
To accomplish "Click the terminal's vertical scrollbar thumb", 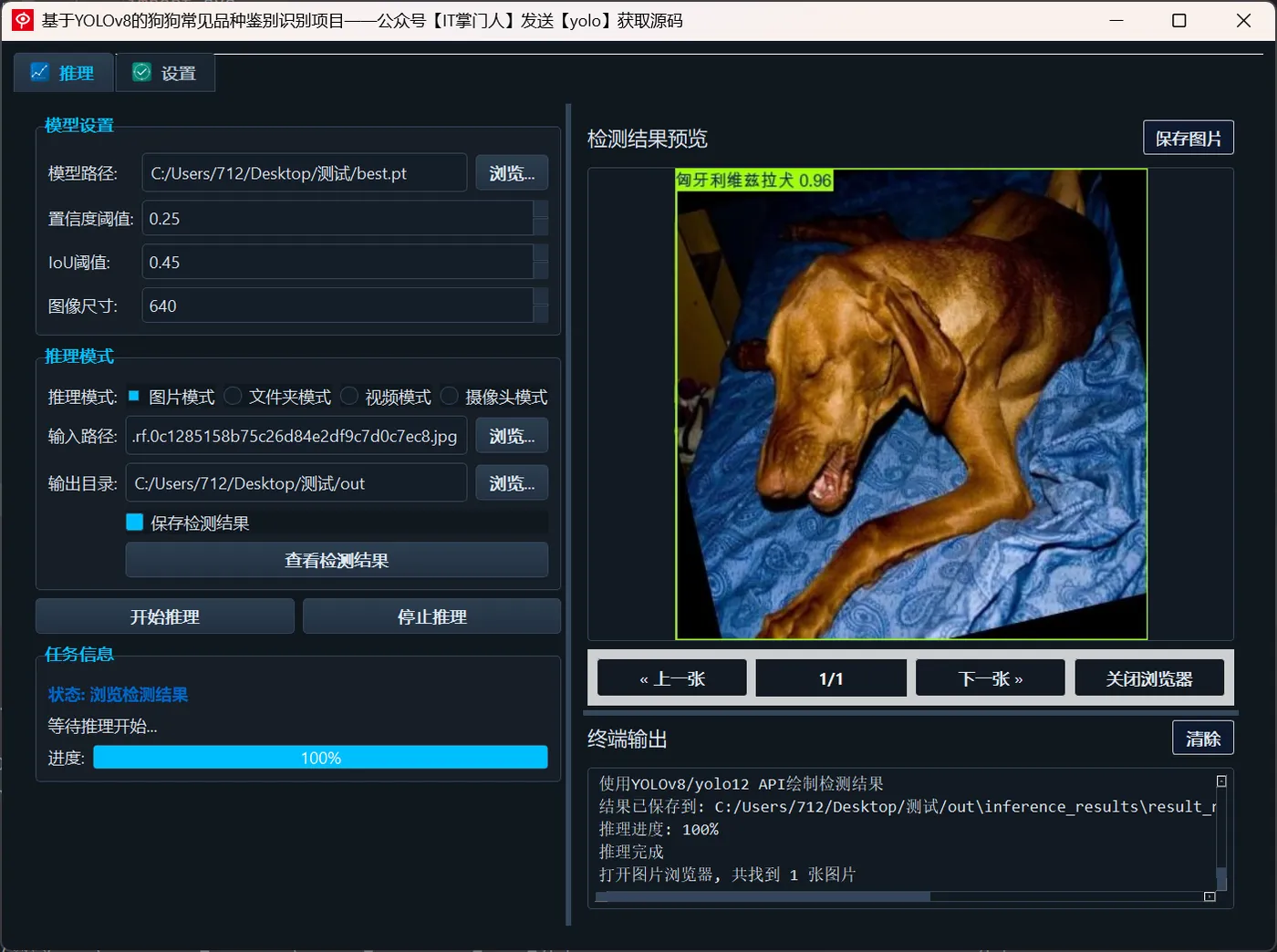I will pos(1221,879).
